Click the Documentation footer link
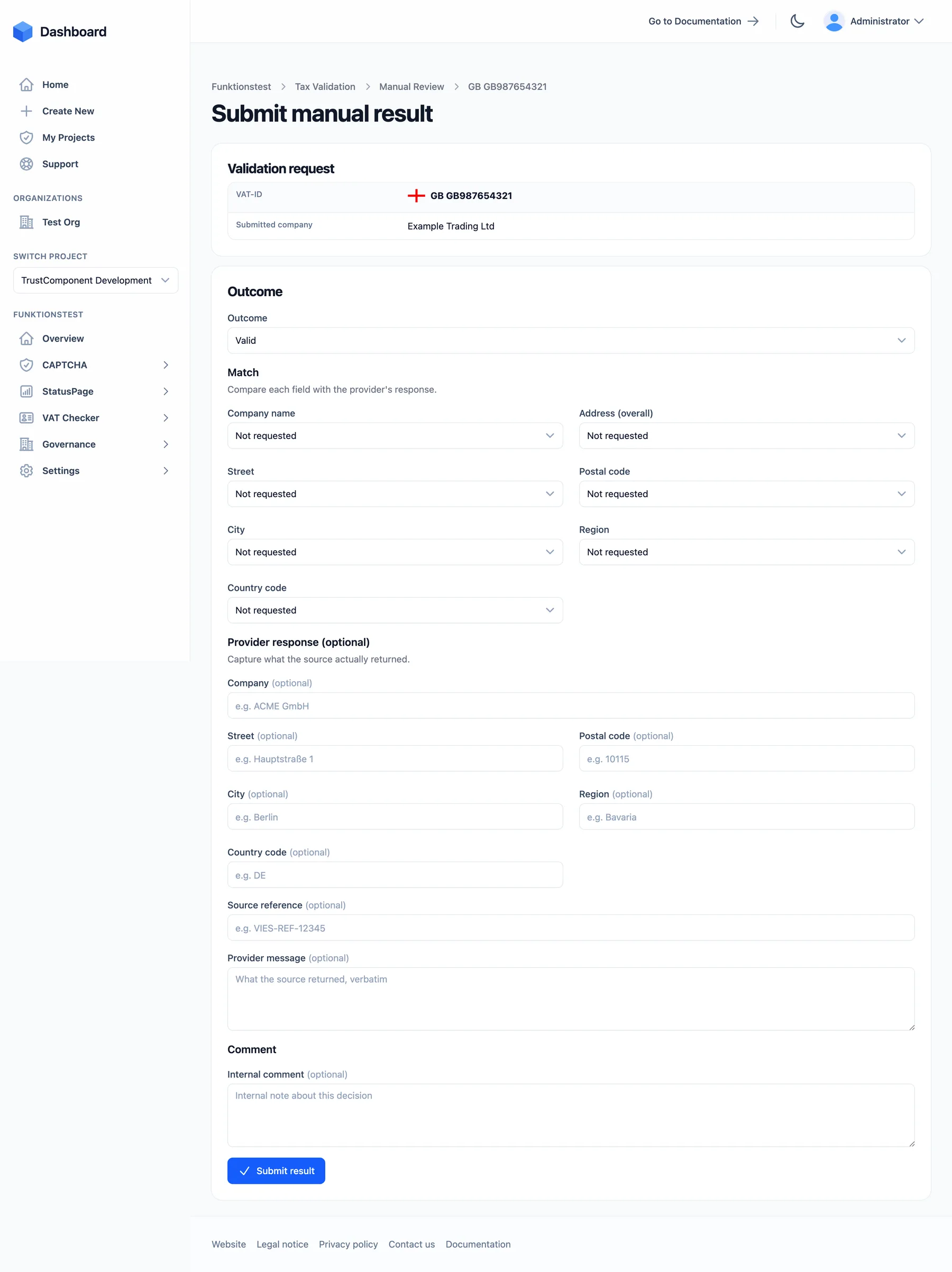This screenshot has width=952, height=1272. 478,1244
